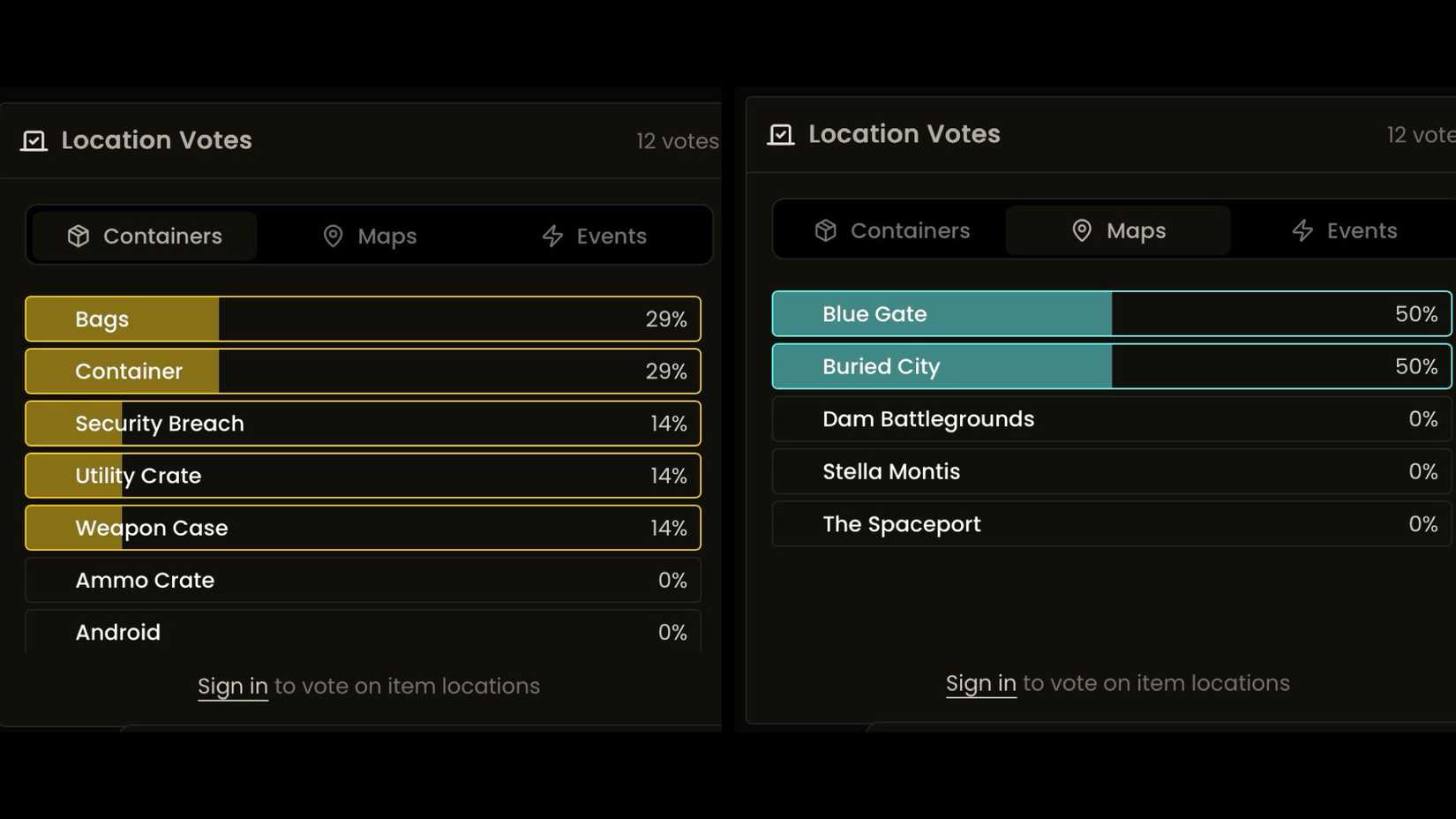Switch to Events tab in left panel
Viewport: 1456px width, 819px height.
tap(595, 237)
